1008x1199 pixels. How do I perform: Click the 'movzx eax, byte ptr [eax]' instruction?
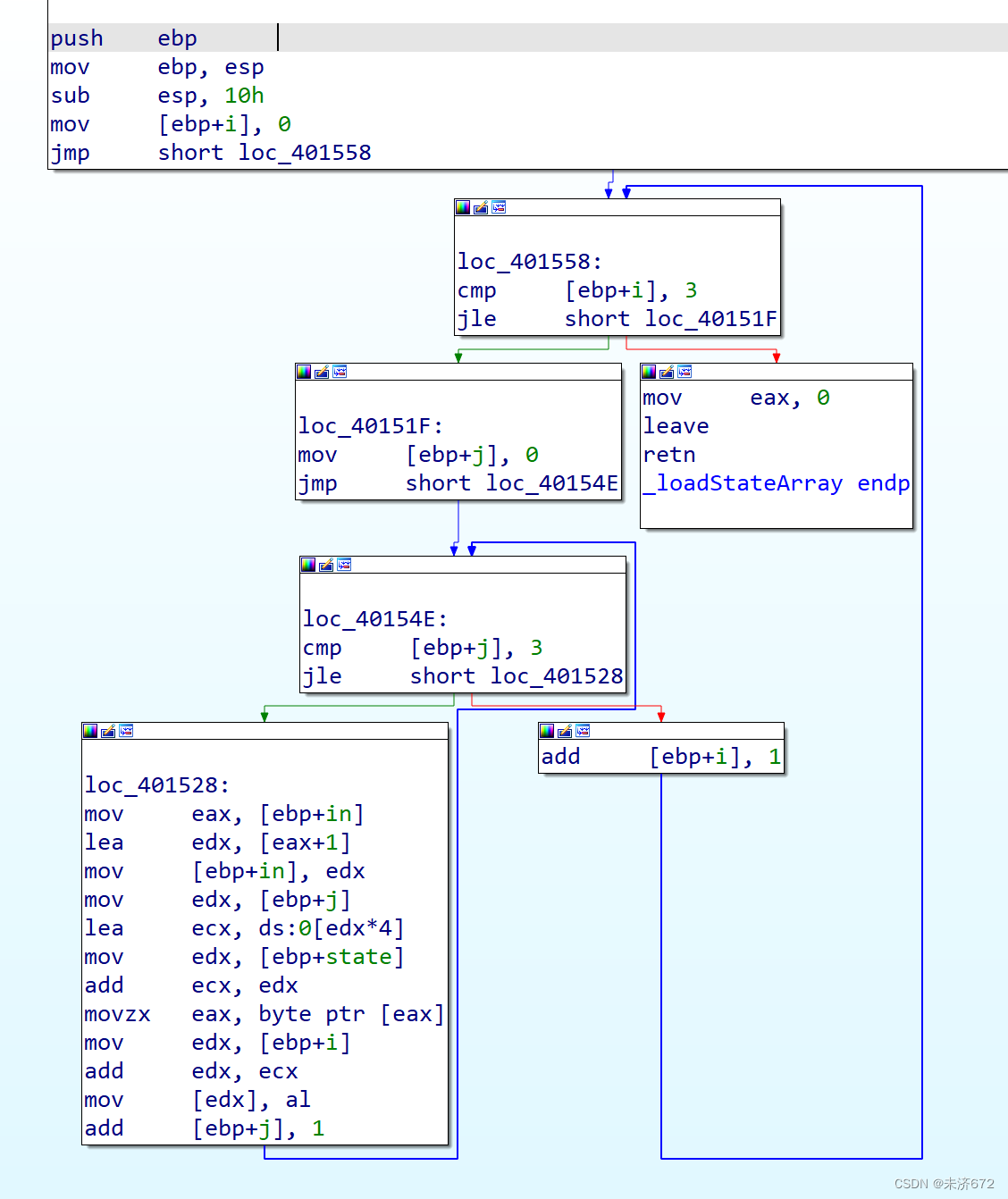point(265,1014)
